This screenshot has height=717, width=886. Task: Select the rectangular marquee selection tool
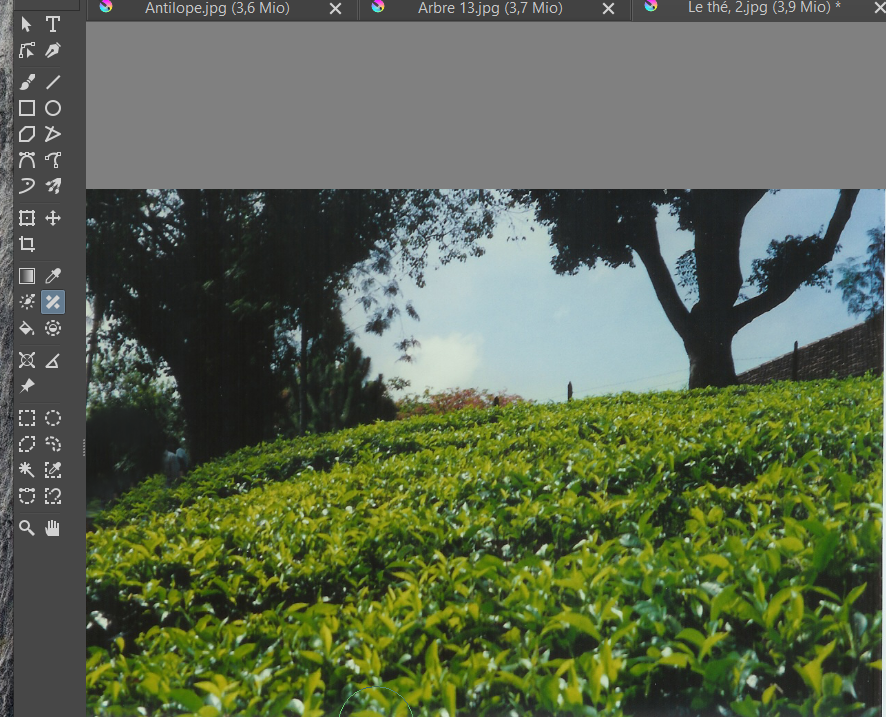click(x=27, y=418)
